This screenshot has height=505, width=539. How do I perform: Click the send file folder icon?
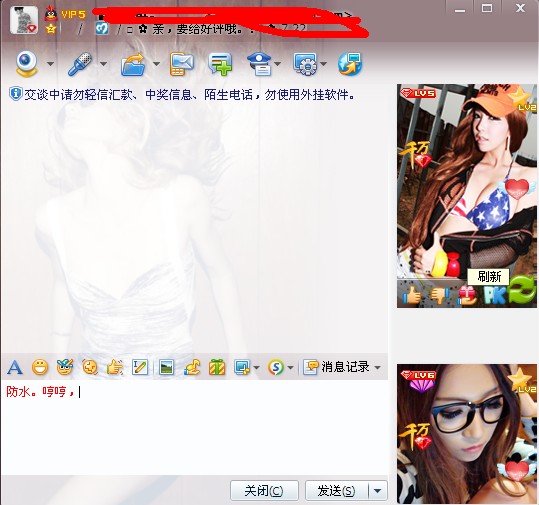tap(133, 64)
